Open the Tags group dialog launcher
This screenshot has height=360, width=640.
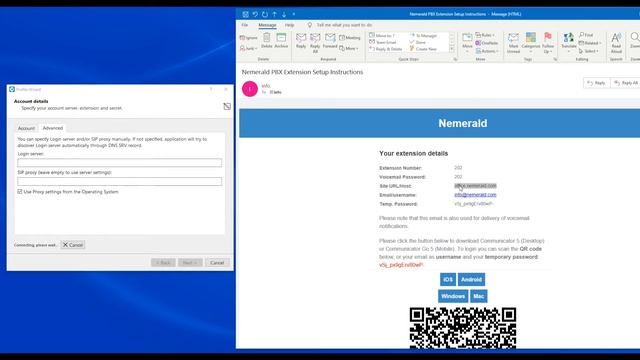coord(555,59)
